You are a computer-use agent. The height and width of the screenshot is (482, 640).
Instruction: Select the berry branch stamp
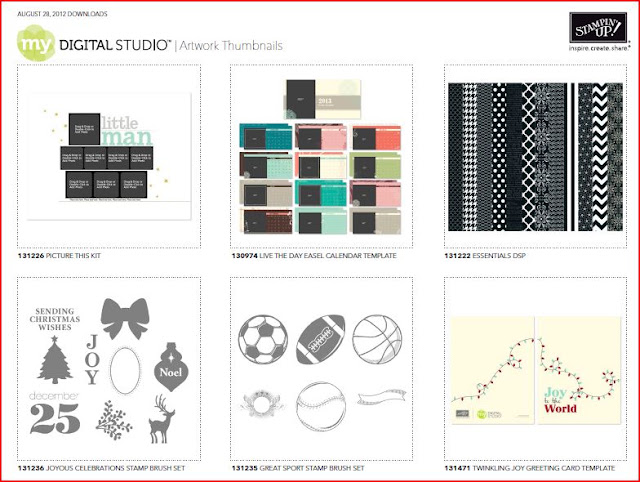tap(113, 420)
